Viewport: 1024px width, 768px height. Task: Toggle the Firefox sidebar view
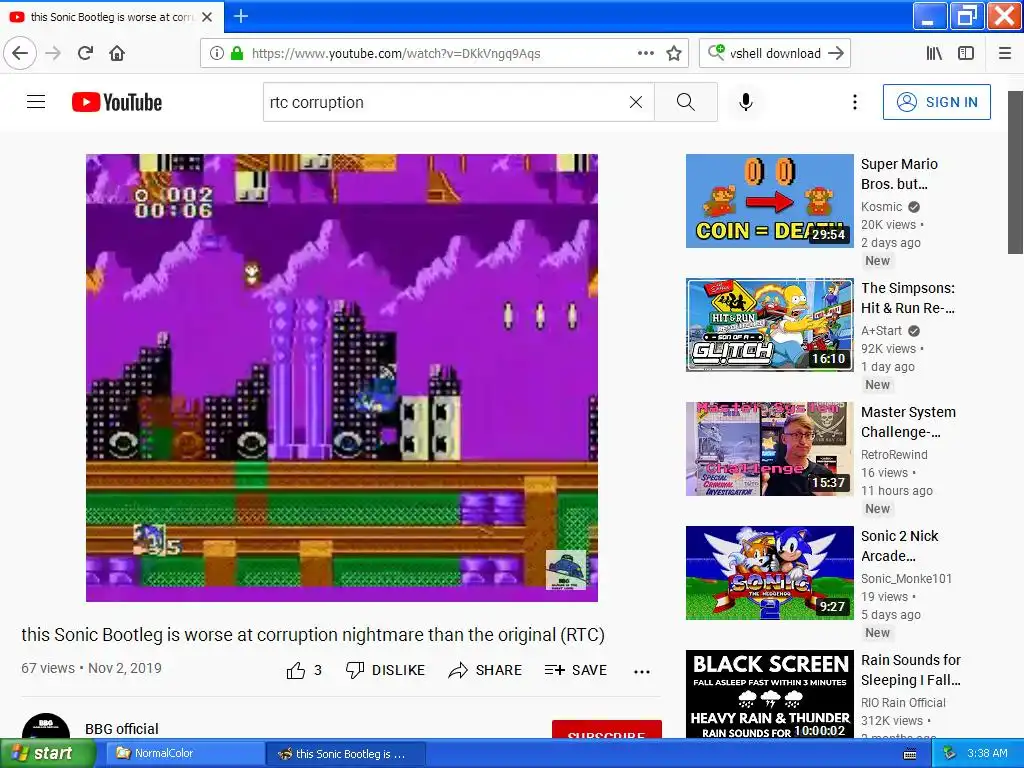click(966, 53)
